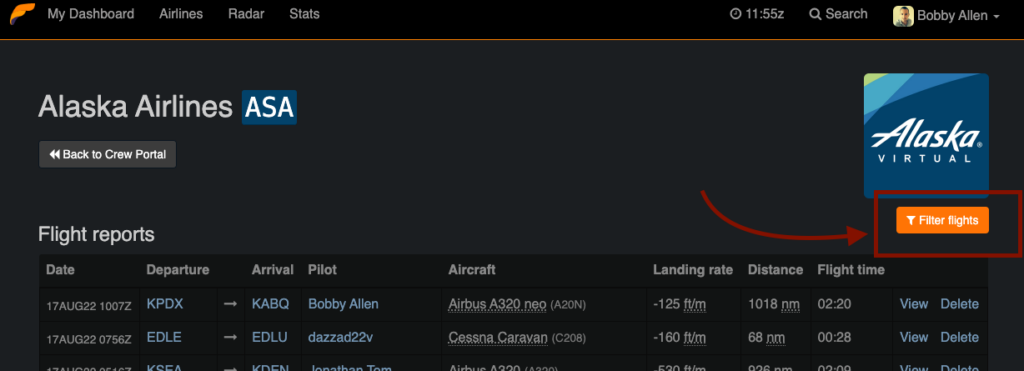Click the Flight reports heading
This screenshot has height=371, width=1024.
[x=97, y=234]
